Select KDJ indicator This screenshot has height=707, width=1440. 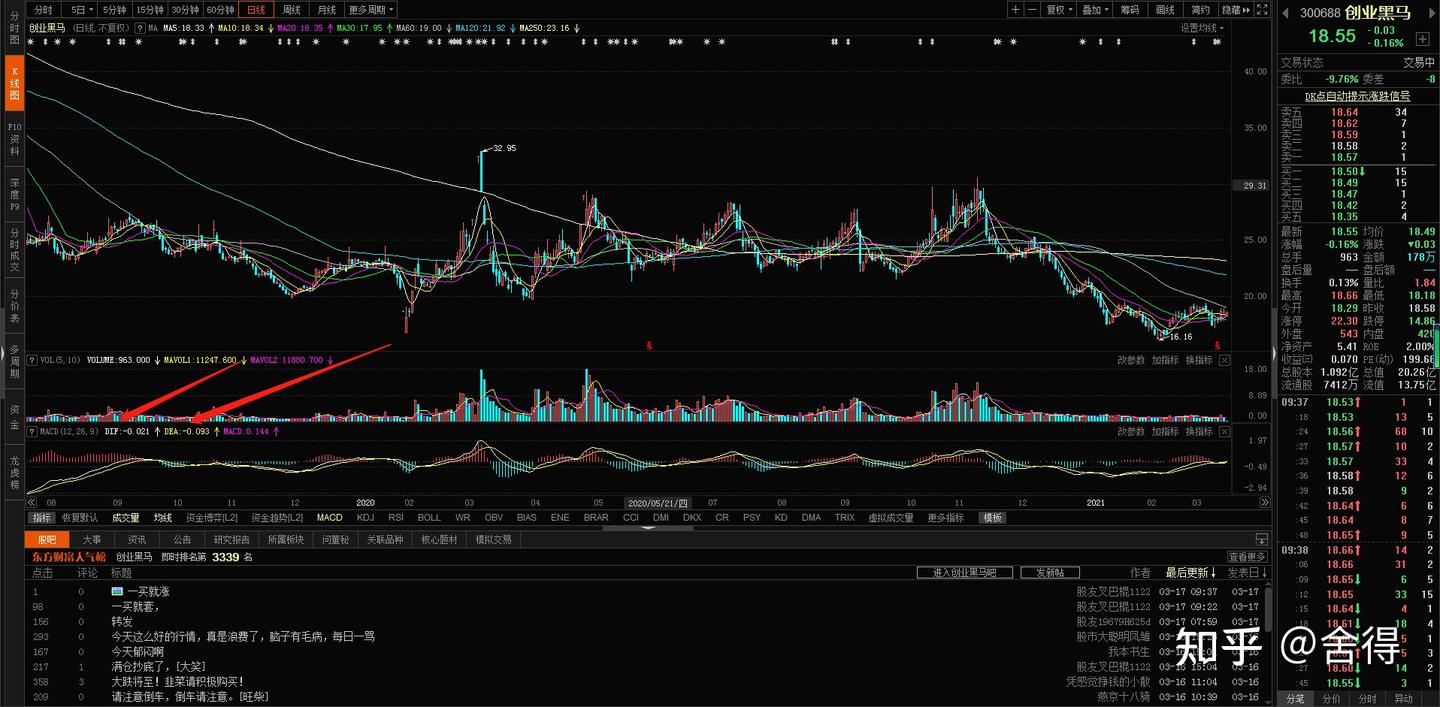(x=365, y=518)
